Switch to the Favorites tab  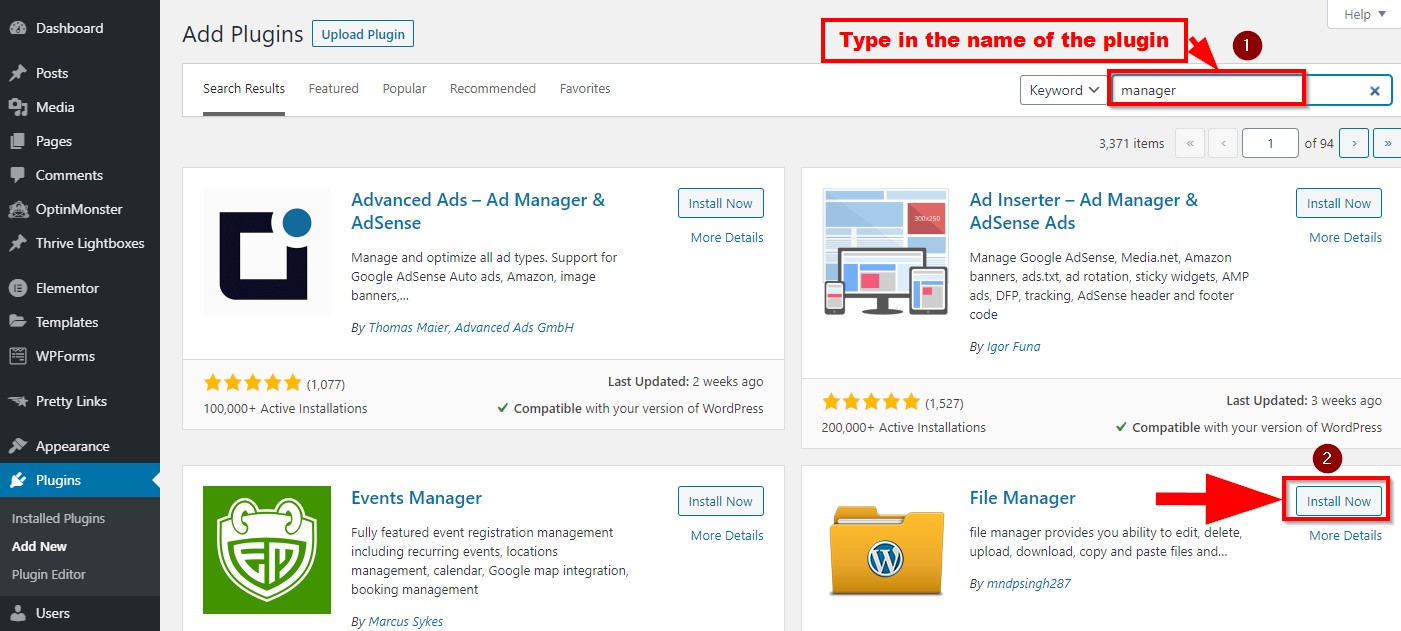click(x=585, y=89)
